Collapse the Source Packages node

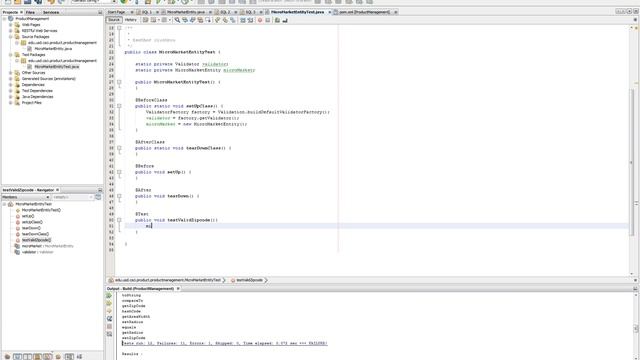click(11, 37)
